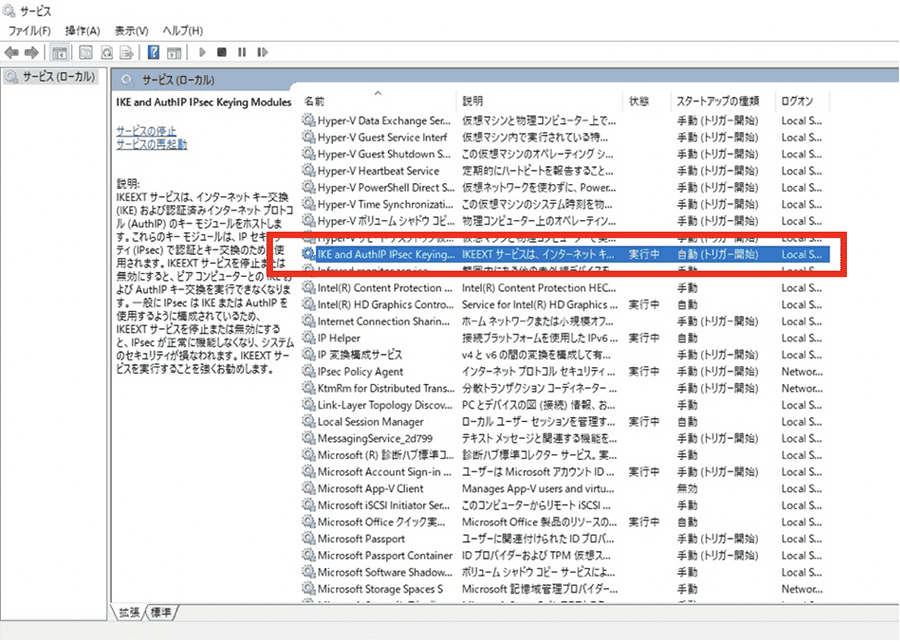This screenshot has height=642, width=900.
Task: Click gear icon of IPsec Policy Agent
Action: (x=309, y=371)
